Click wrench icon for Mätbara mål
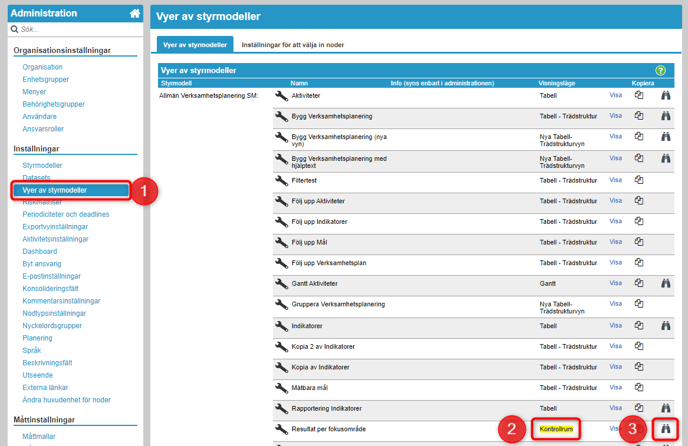The height and width of the screenshot is (446, 688). 282,388
